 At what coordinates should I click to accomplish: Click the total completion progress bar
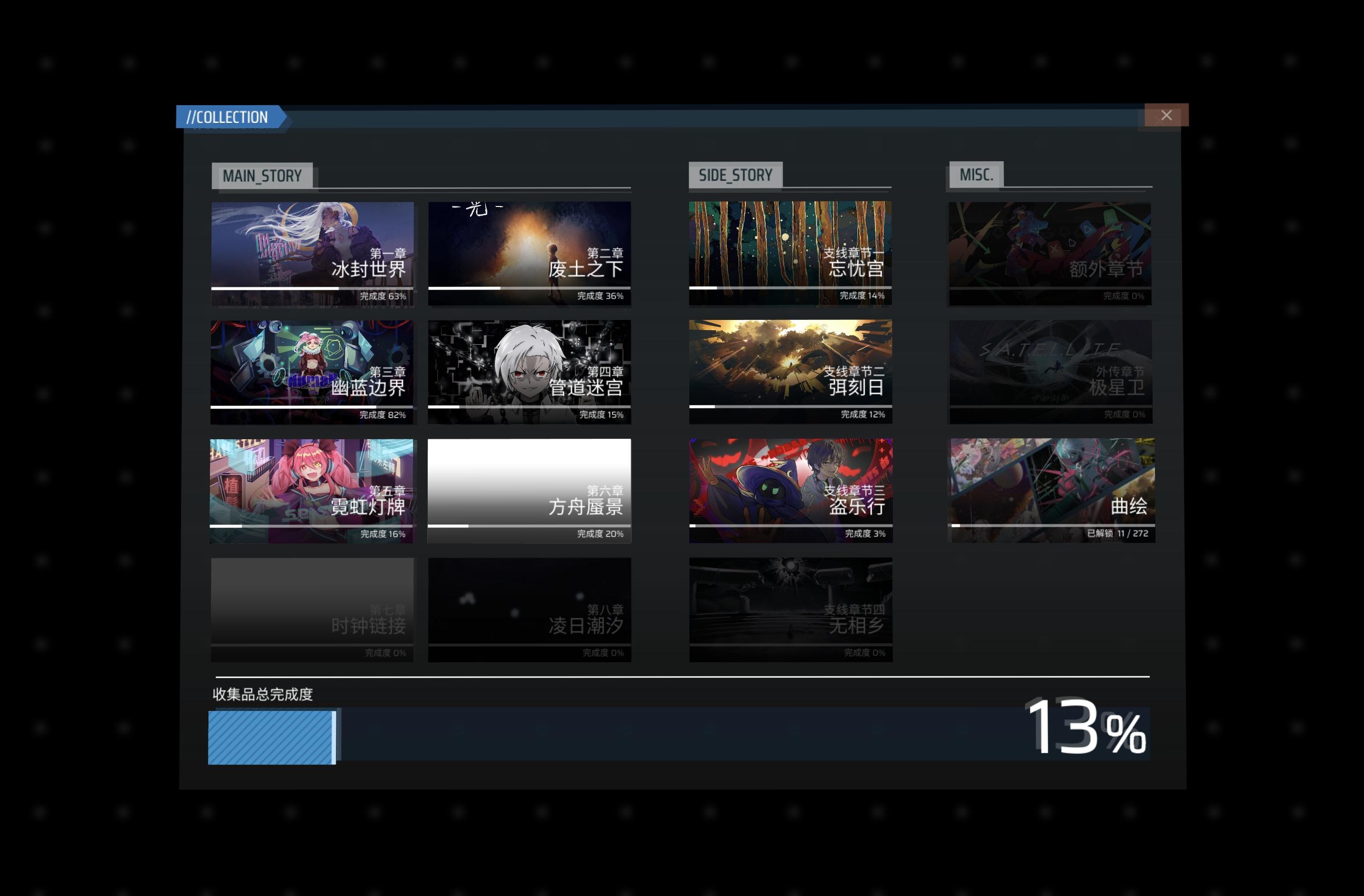click(679, 736)
